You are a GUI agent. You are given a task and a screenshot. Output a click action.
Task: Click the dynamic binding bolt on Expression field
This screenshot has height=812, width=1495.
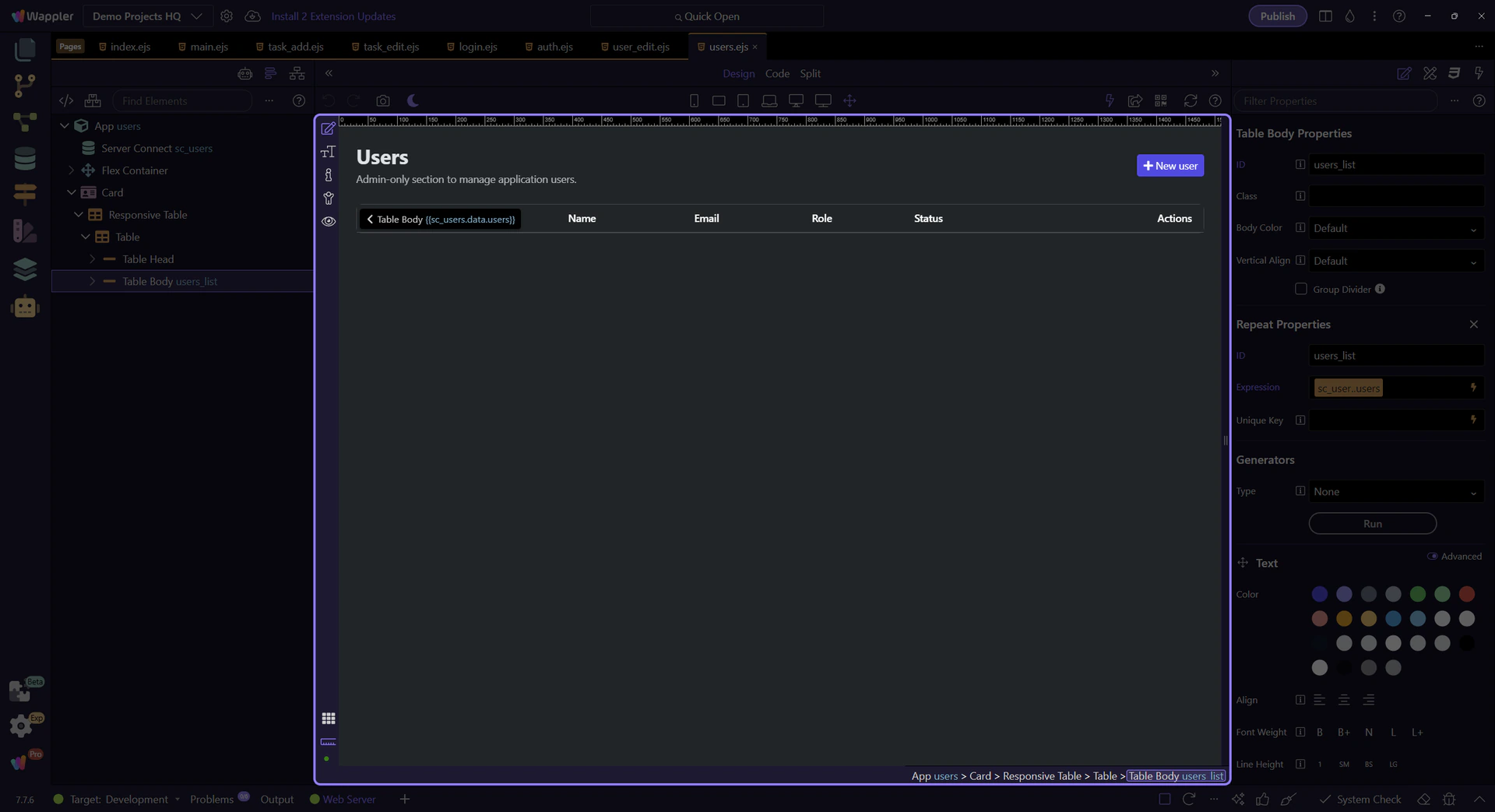coord(1472,388)
